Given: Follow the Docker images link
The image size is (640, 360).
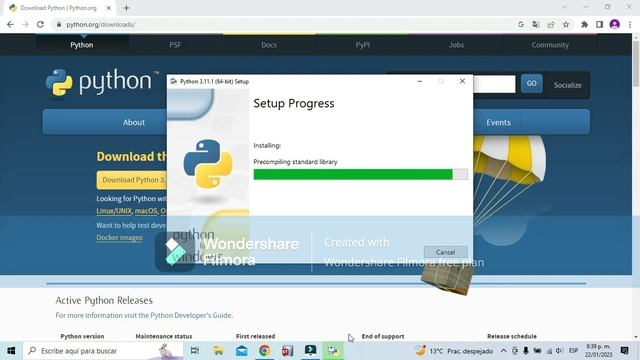Looking at the screenshot, I should (x=120, y=238).
